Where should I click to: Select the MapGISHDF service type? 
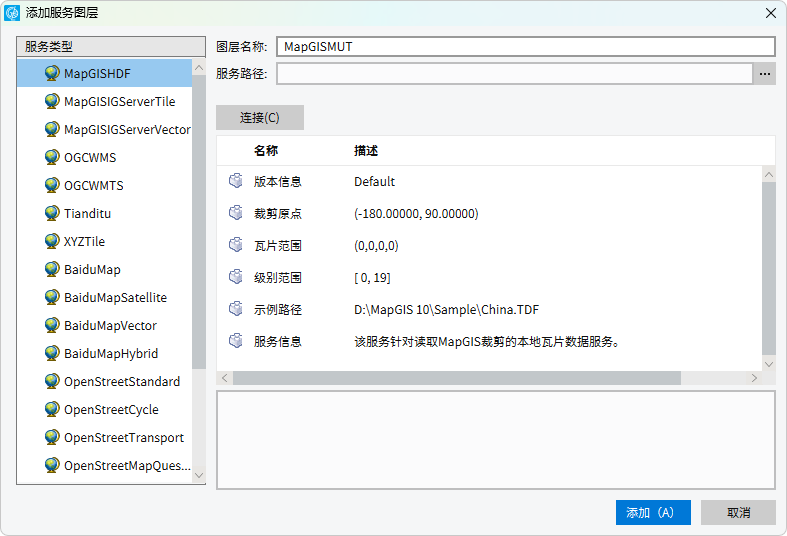click(x=104, y=73)
